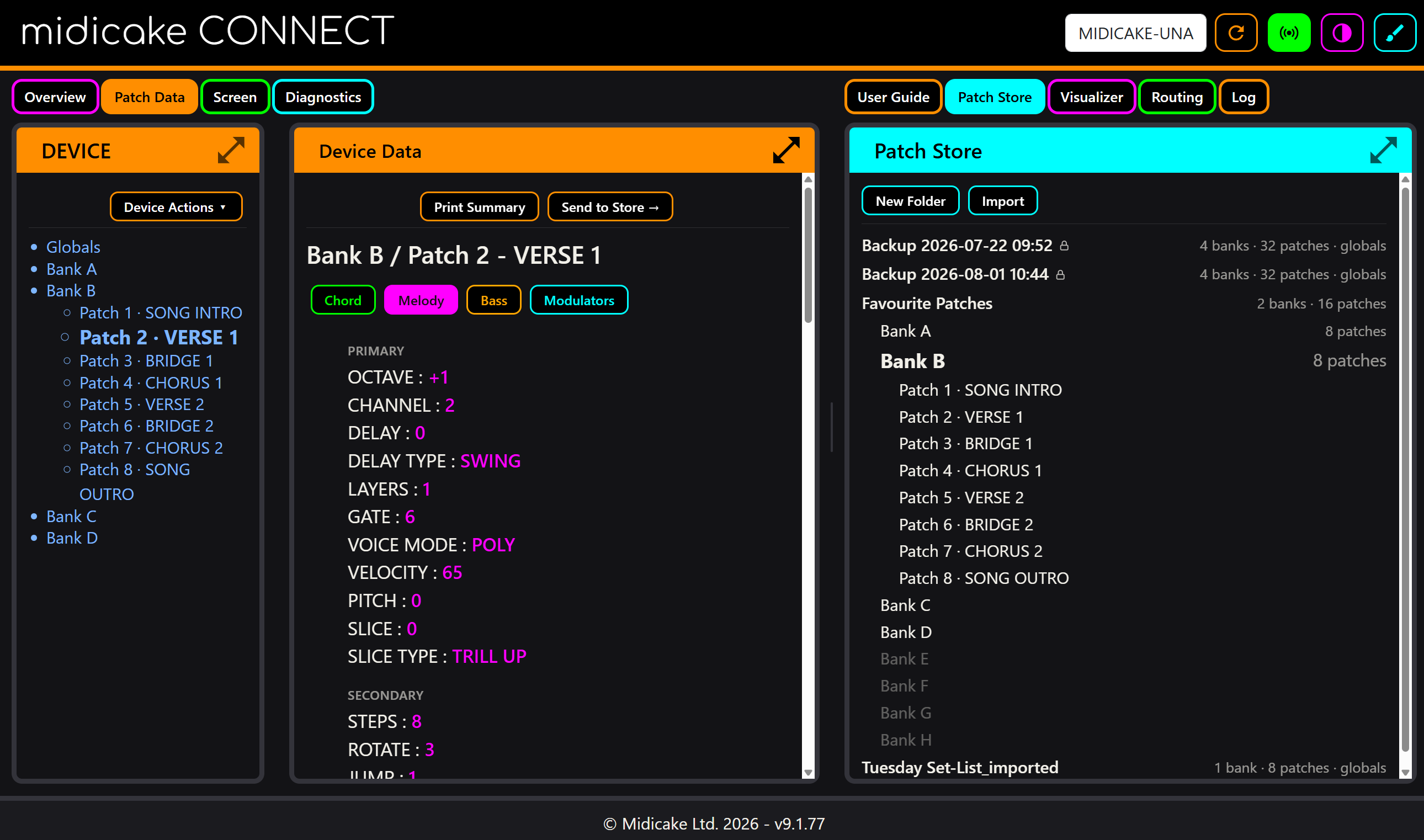
Task: Click Device Data scrollbar down arrow
Action: pyautogui.click(x=808, y=773)
